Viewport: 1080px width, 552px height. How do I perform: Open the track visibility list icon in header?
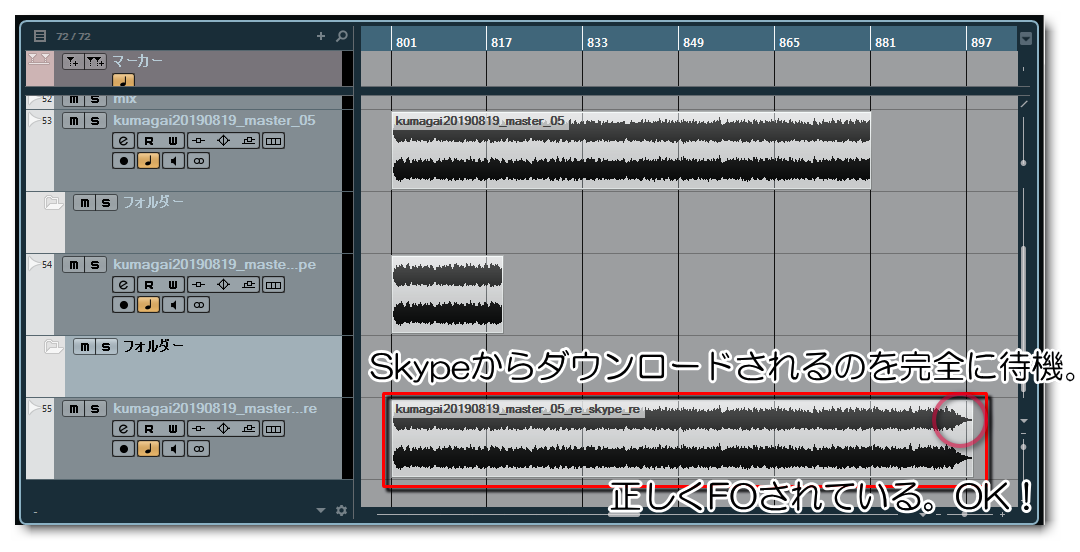tap(40, 36)
